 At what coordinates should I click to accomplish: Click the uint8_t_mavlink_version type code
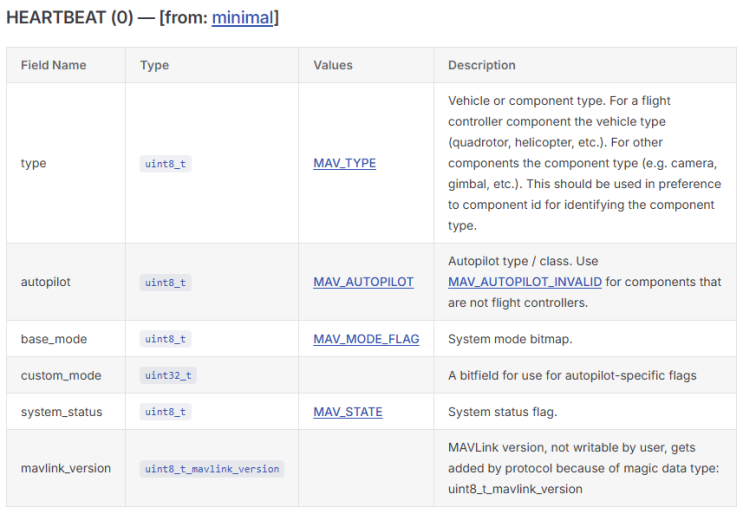[x=212, y=469]
